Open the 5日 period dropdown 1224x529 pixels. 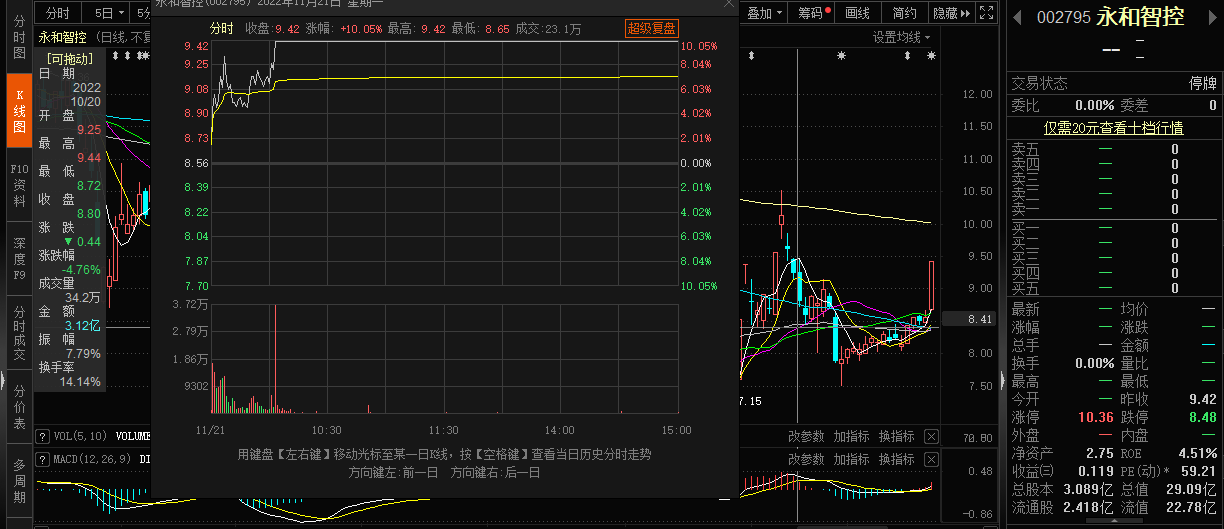coord(109,13)
